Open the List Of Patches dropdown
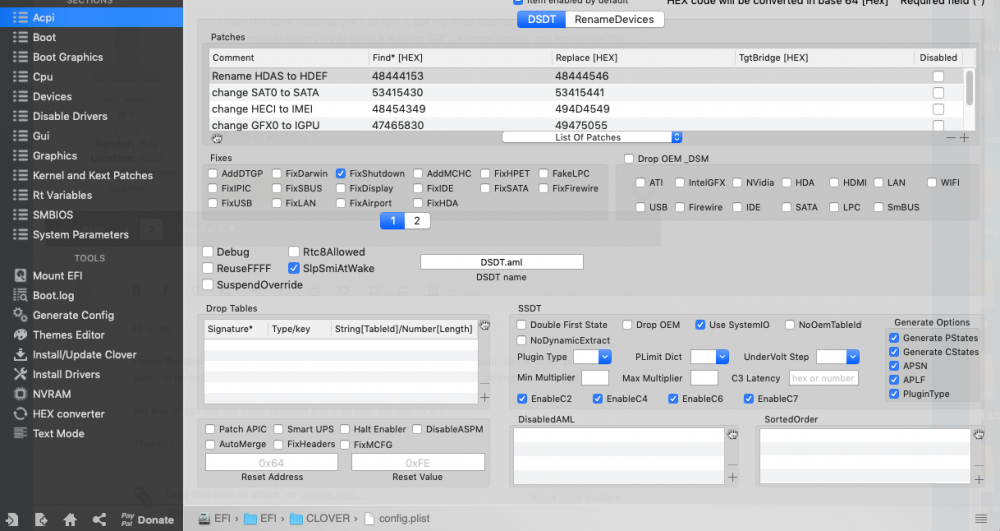This screenshot has width=1000, height=531. click(x=592, y=137)
